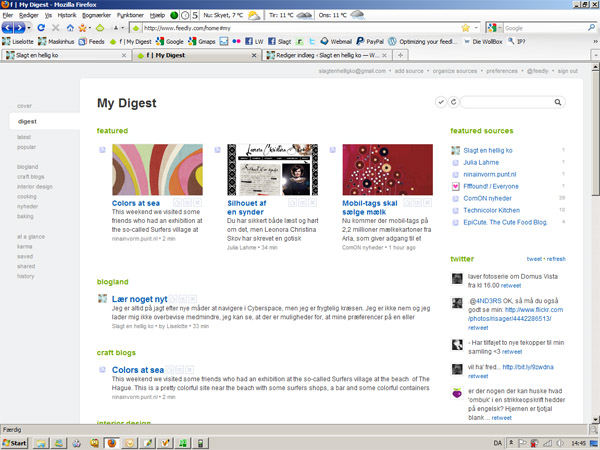
Task: Open Flickr bookmark icon in bookmarks bar
Action: 236,41
